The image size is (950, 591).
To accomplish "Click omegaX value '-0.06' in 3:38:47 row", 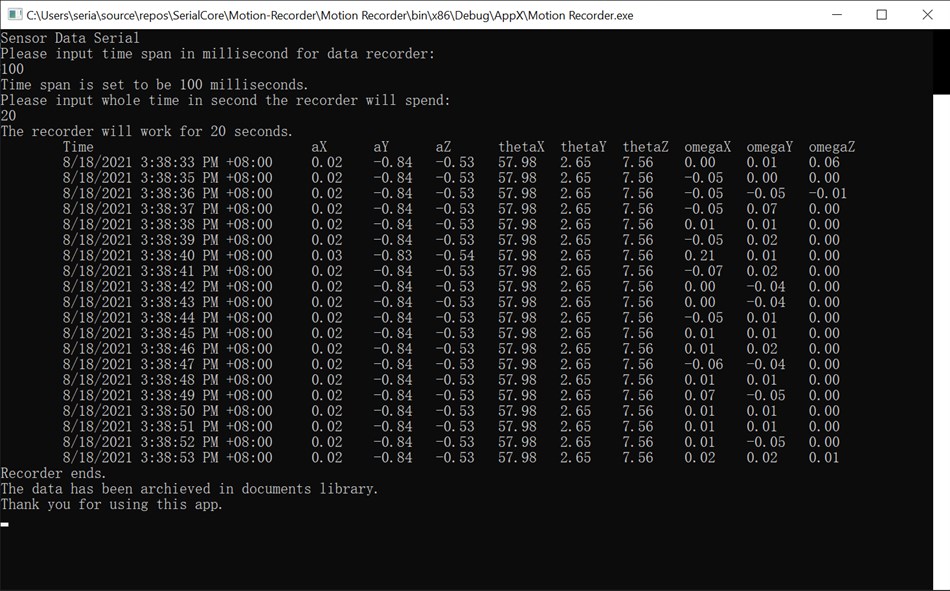I will pos(704,364).
